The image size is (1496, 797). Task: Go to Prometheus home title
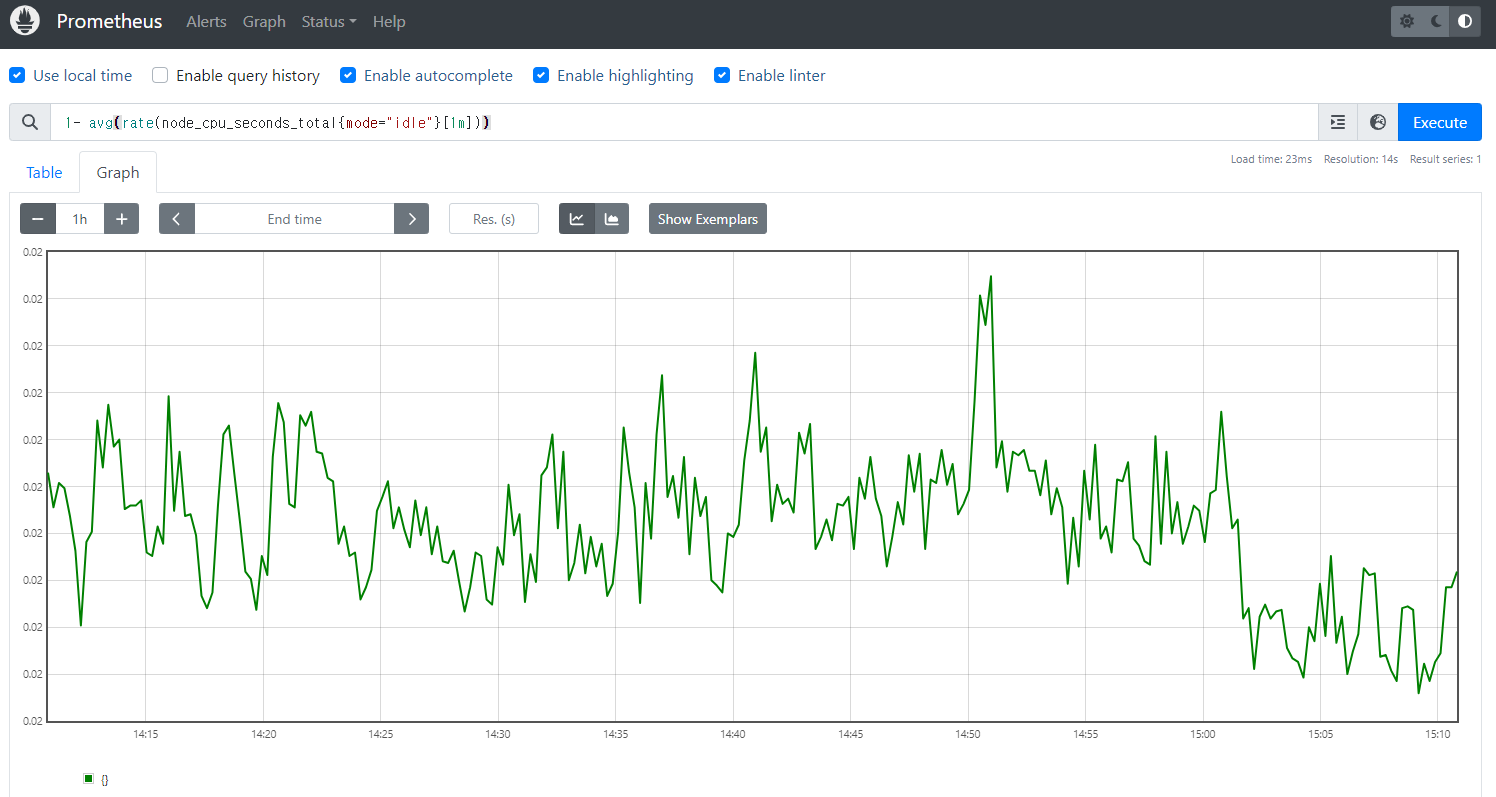pyautogui.click(x=109, y=21)
